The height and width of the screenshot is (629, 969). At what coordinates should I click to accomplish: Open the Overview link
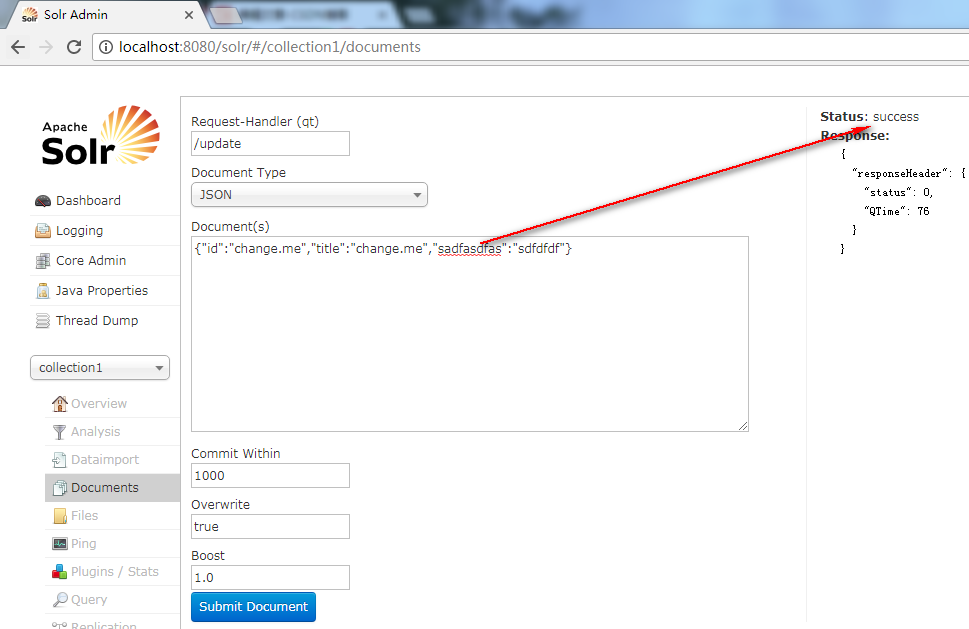[x=99, y=403]
